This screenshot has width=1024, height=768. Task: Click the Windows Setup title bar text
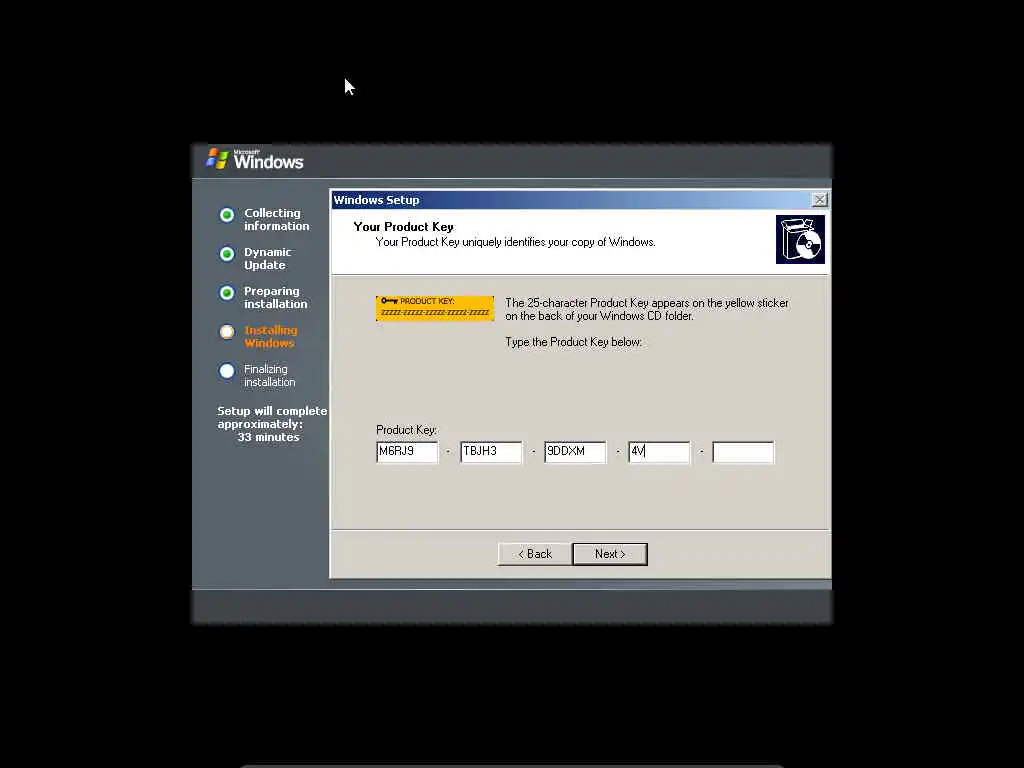377,200
